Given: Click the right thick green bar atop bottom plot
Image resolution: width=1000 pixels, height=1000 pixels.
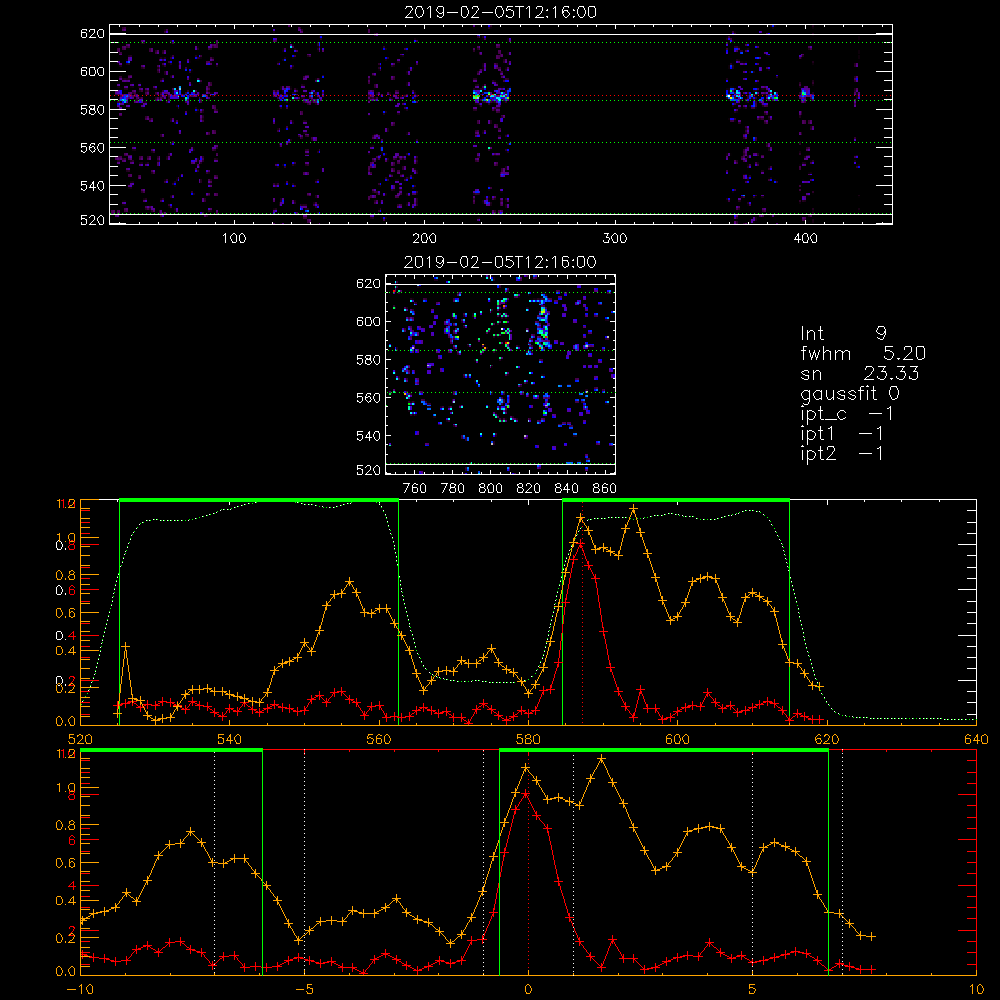Looking at the screenshot, I should pyautogui.click(x=664, y=751).
